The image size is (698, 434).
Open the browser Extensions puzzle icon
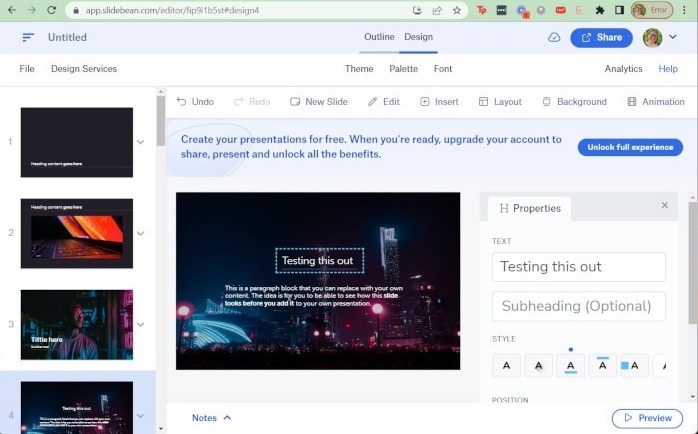coord(600,10)
